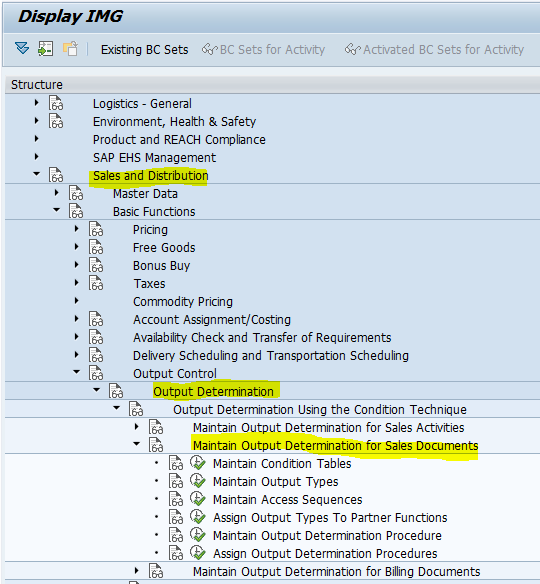
Task: Open documentation icon for Free Goods
Action: (96, 247)
